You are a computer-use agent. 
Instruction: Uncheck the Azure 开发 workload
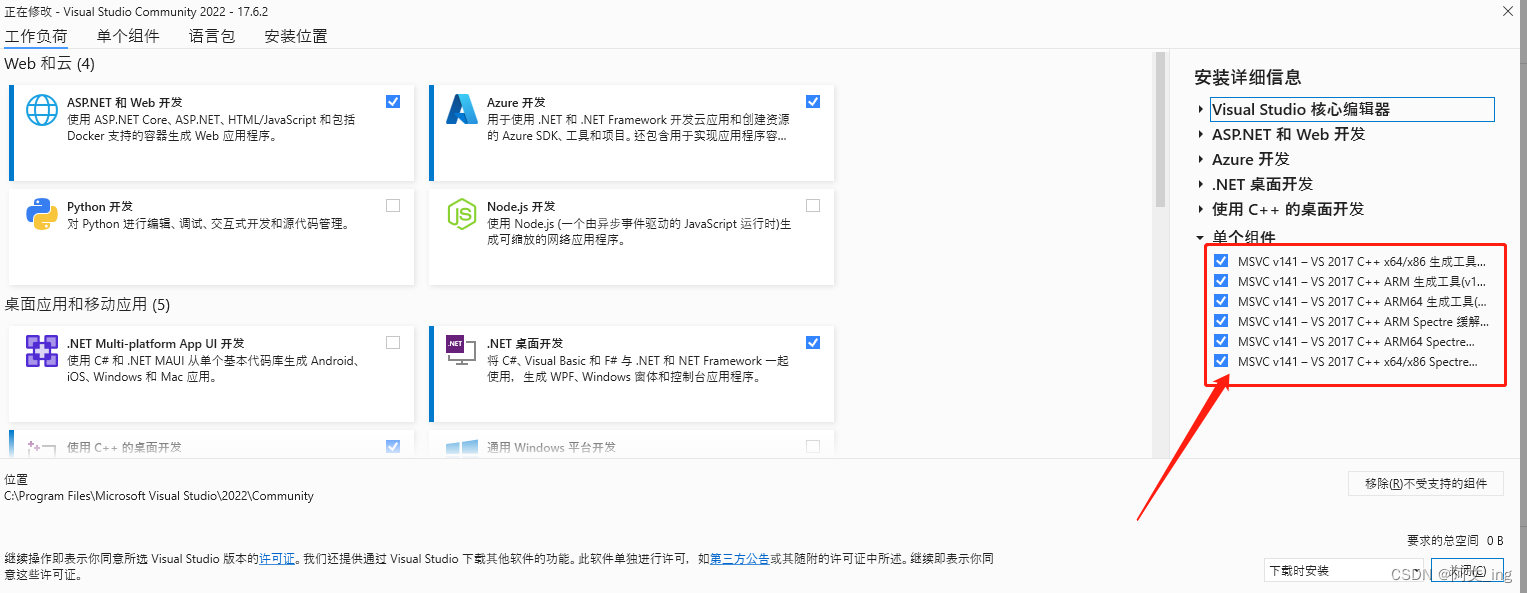pos(812,101)
